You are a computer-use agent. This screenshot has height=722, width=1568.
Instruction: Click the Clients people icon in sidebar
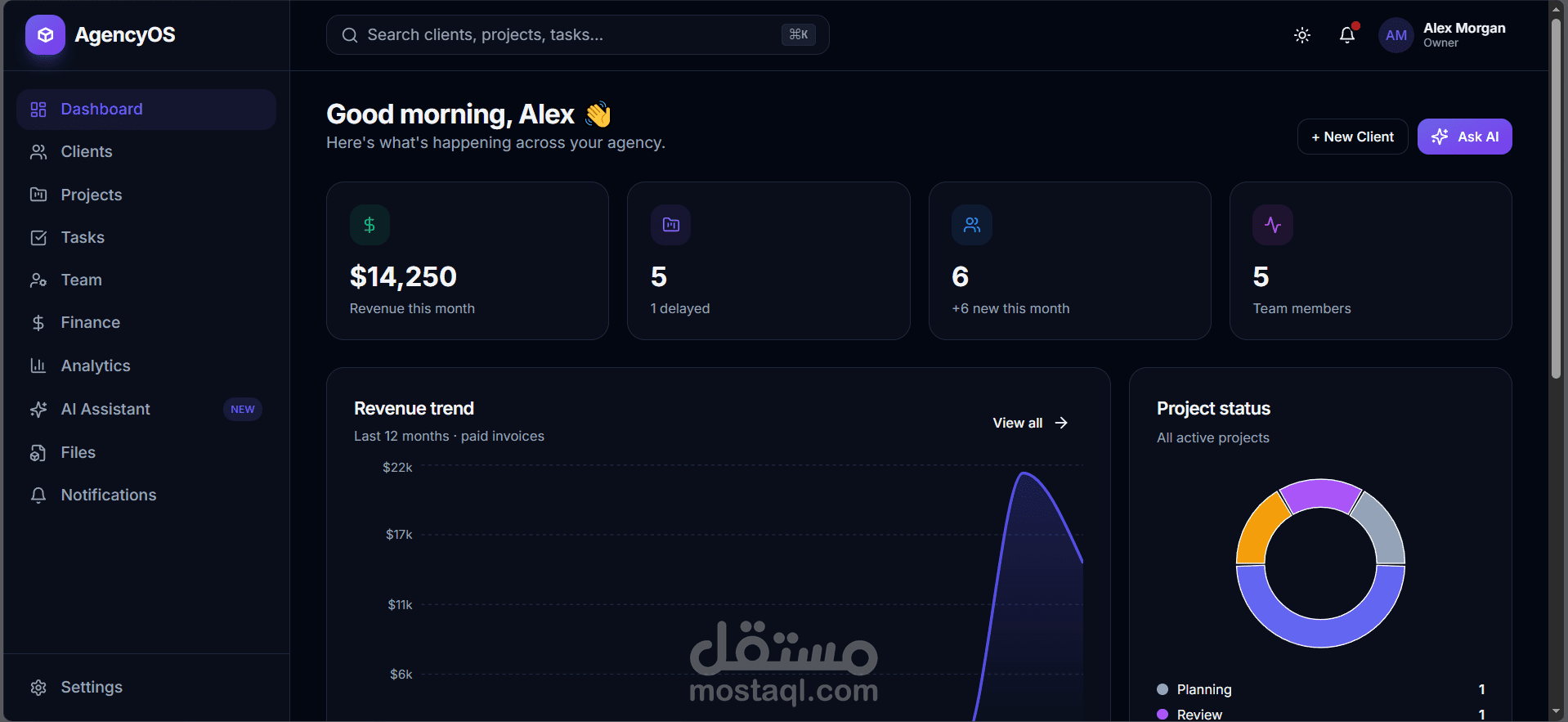[38, 152]
